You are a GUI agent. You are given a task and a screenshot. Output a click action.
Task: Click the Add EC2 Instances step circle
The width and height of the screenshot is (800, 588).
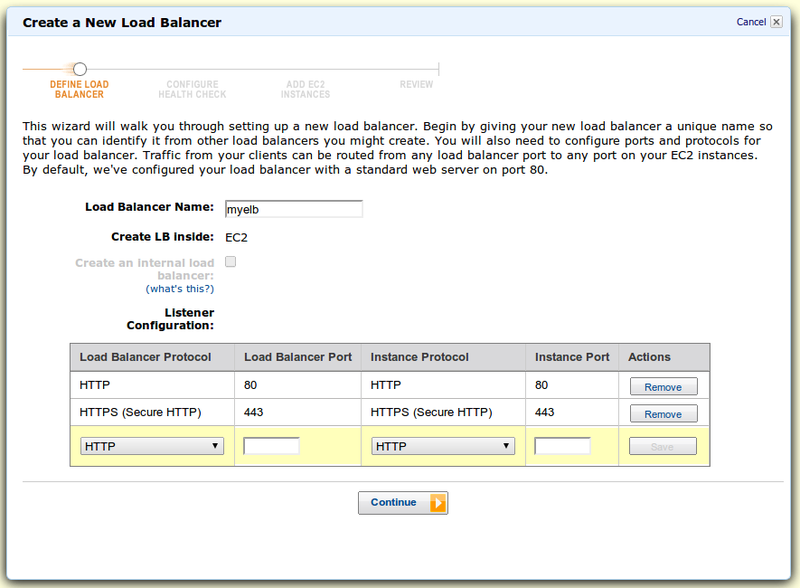pos(305,69)
